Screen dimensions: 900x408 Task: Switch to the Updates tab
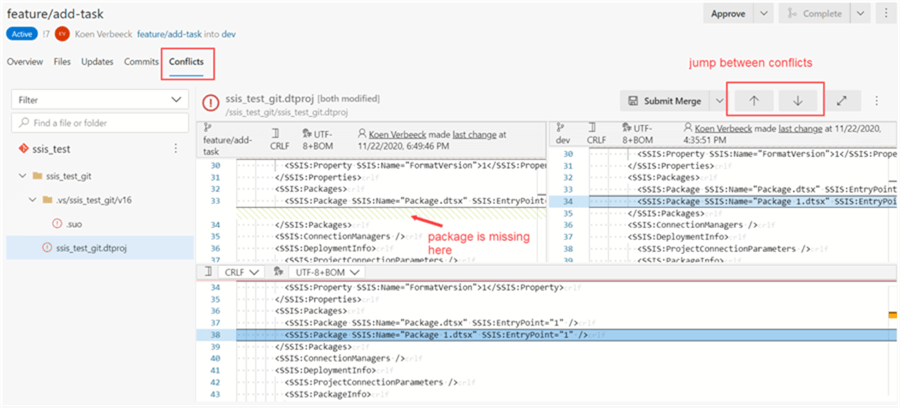(x=97, y=62)
